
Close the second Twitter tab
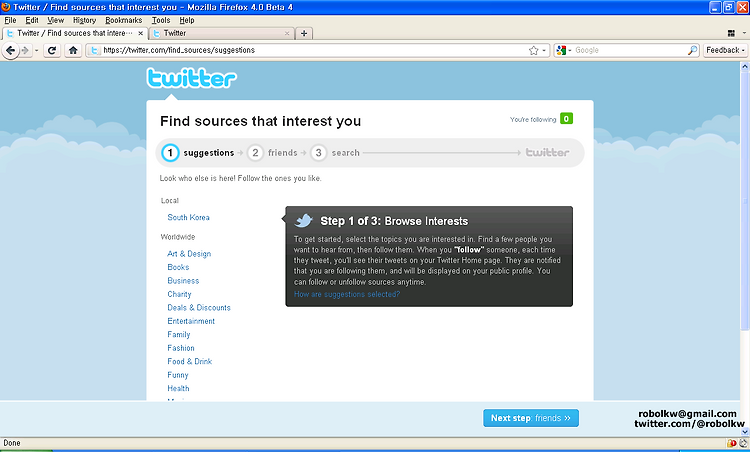(287, 33)
